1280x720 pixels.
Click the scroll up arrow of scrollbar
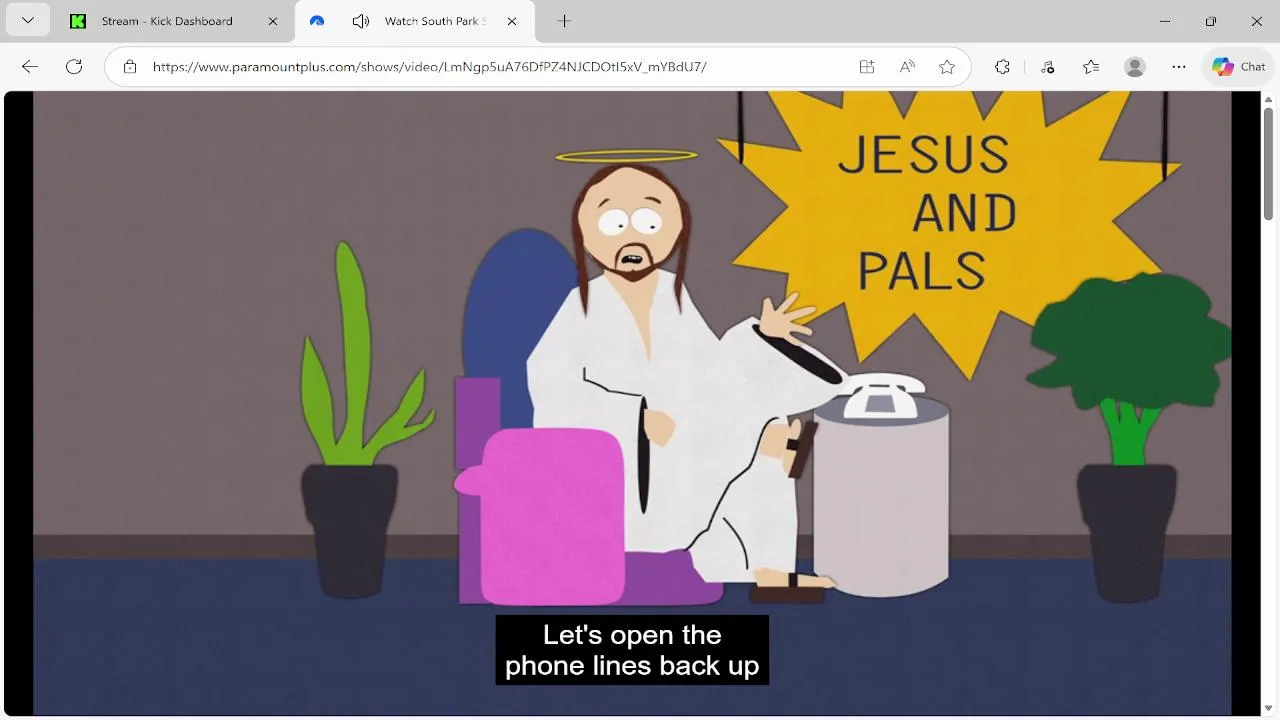pyautogui.click(x=1269, y=98)
